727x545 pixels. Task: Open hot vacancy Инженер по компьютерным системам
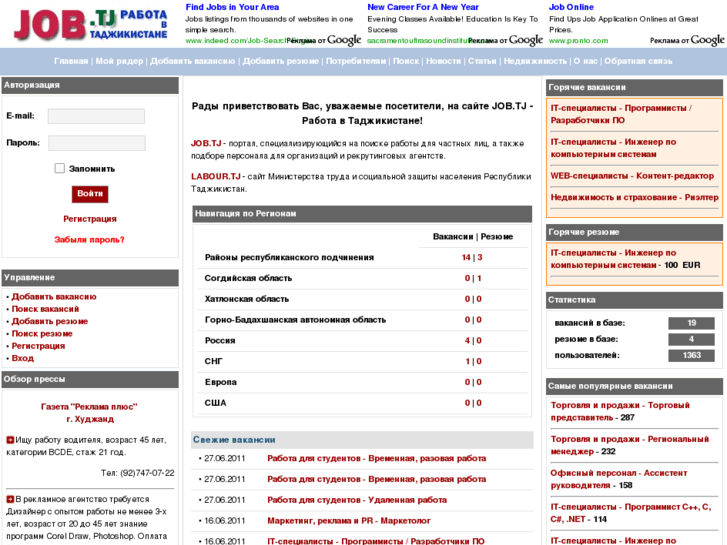(613, 148)
